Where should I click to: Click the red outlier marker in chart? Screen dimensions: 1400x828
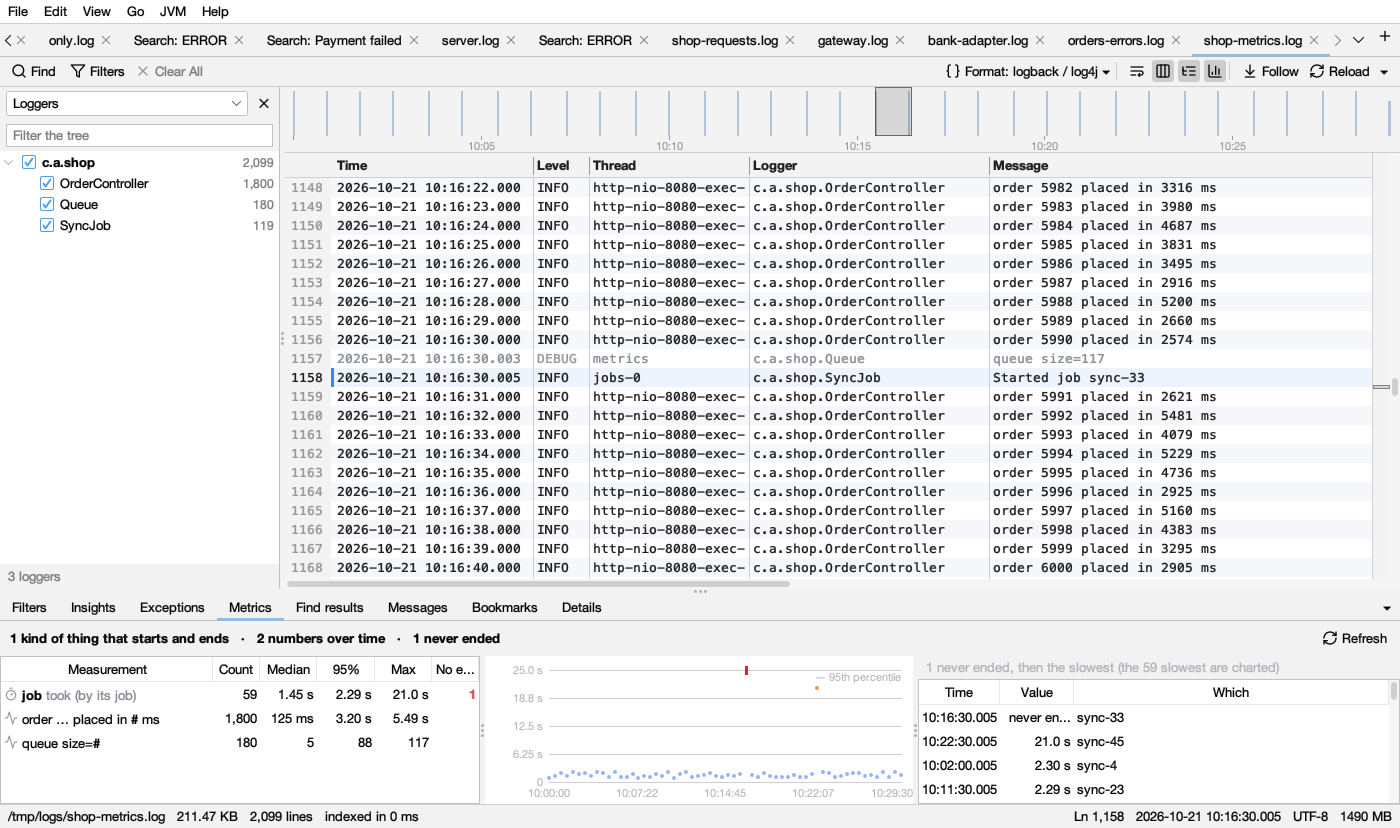coord(746,670)
